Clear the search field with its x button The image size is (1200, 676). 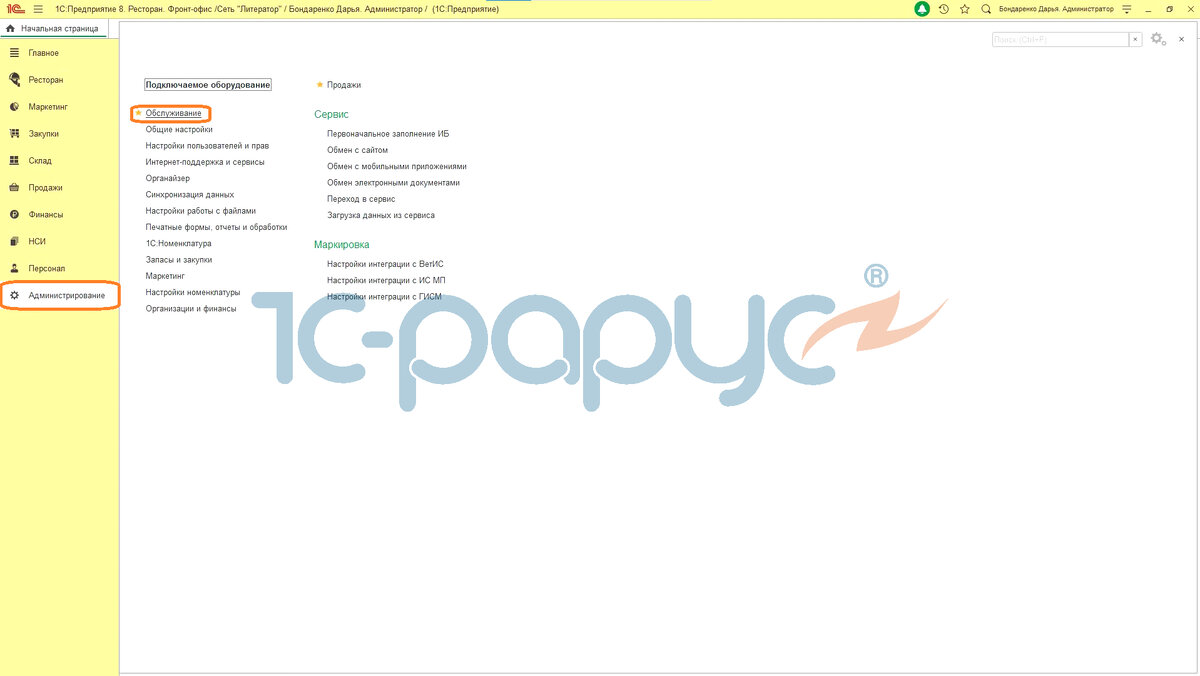tap(1135, 39)
